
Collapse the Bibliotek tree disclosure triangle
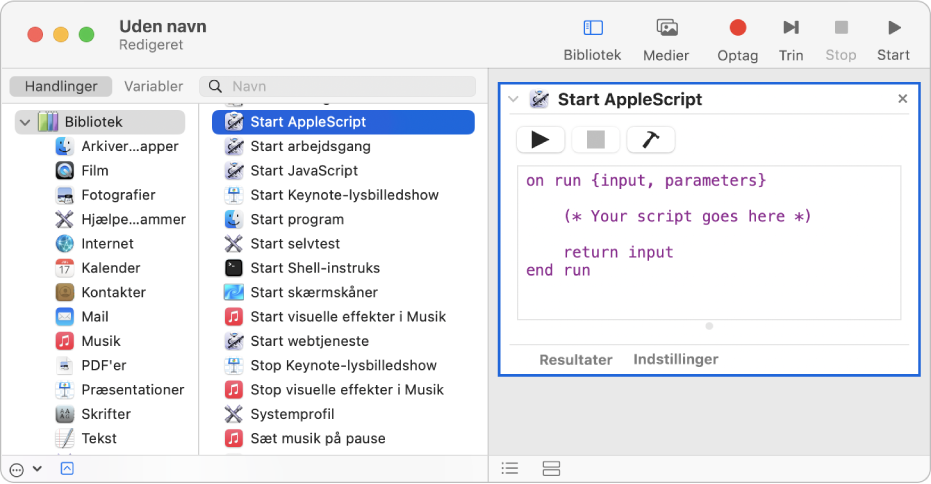pos(23,122)
